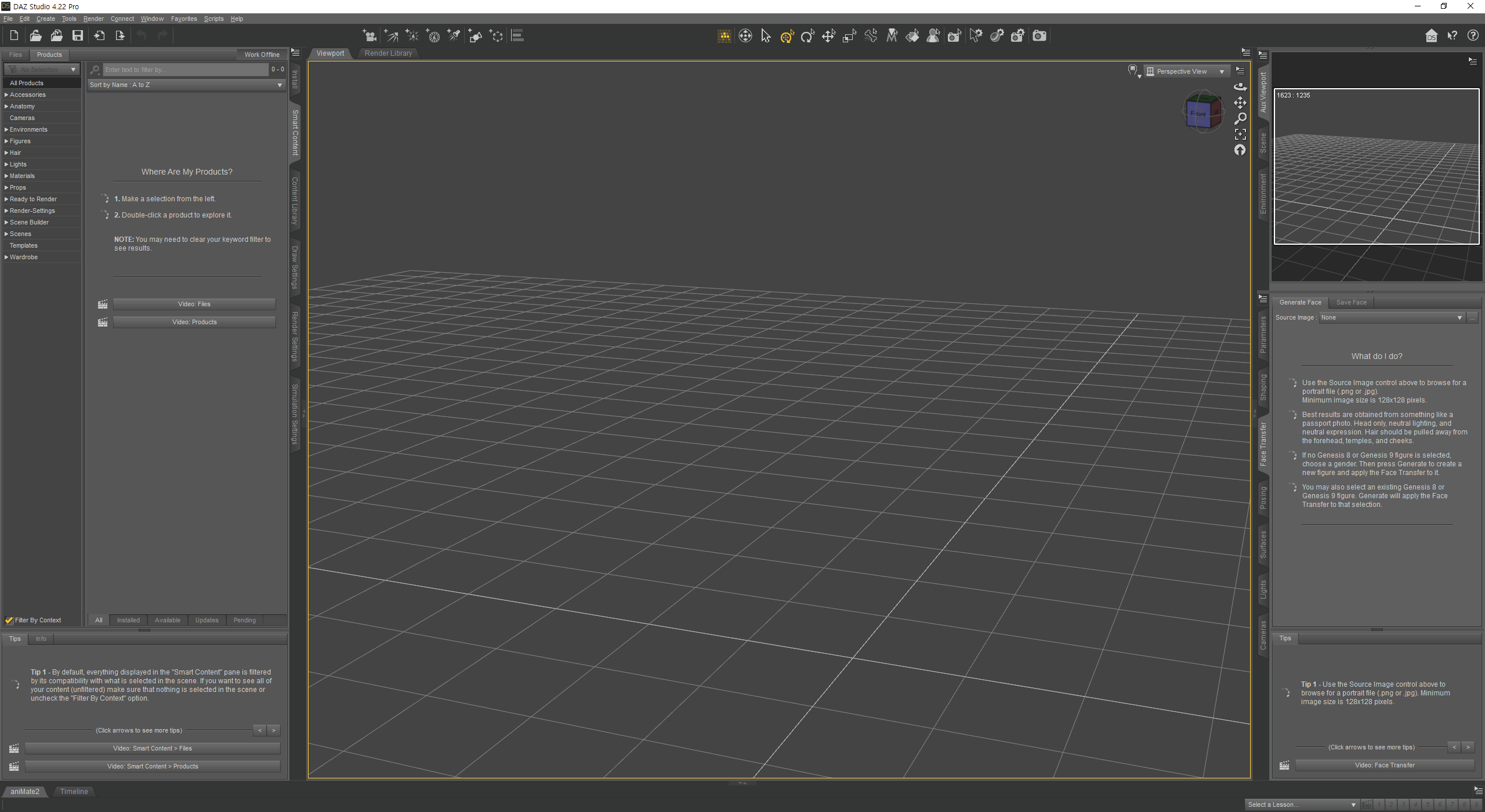Click the viewport orbit control icon
The width and height of the screenshot is (1485, 812).
1240,86
